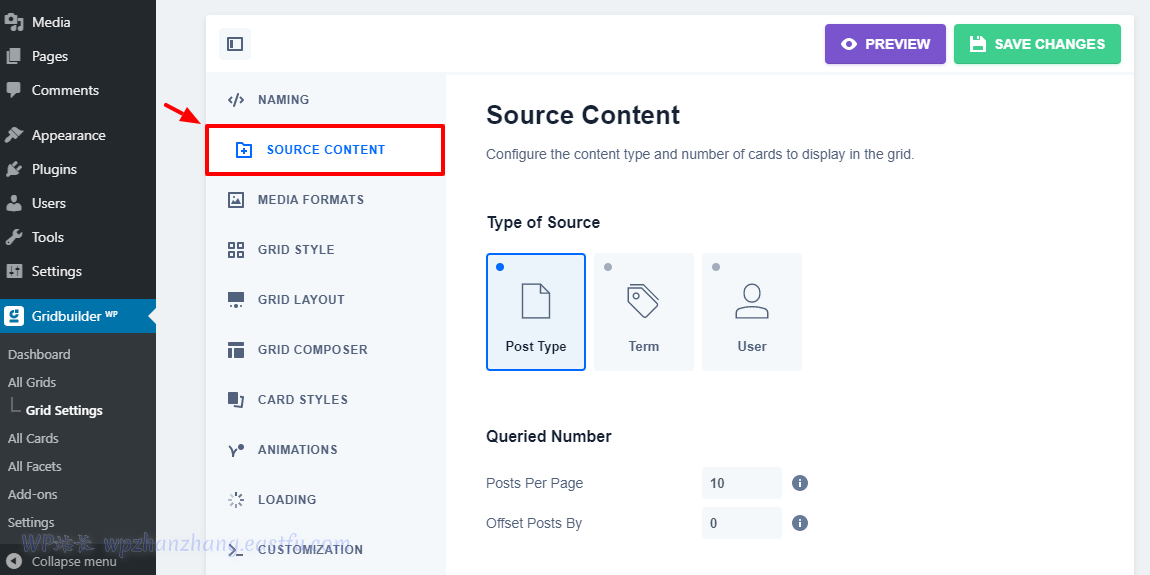Open the Users admin menu
The image size is (1150, 575).
coord(78,203)
